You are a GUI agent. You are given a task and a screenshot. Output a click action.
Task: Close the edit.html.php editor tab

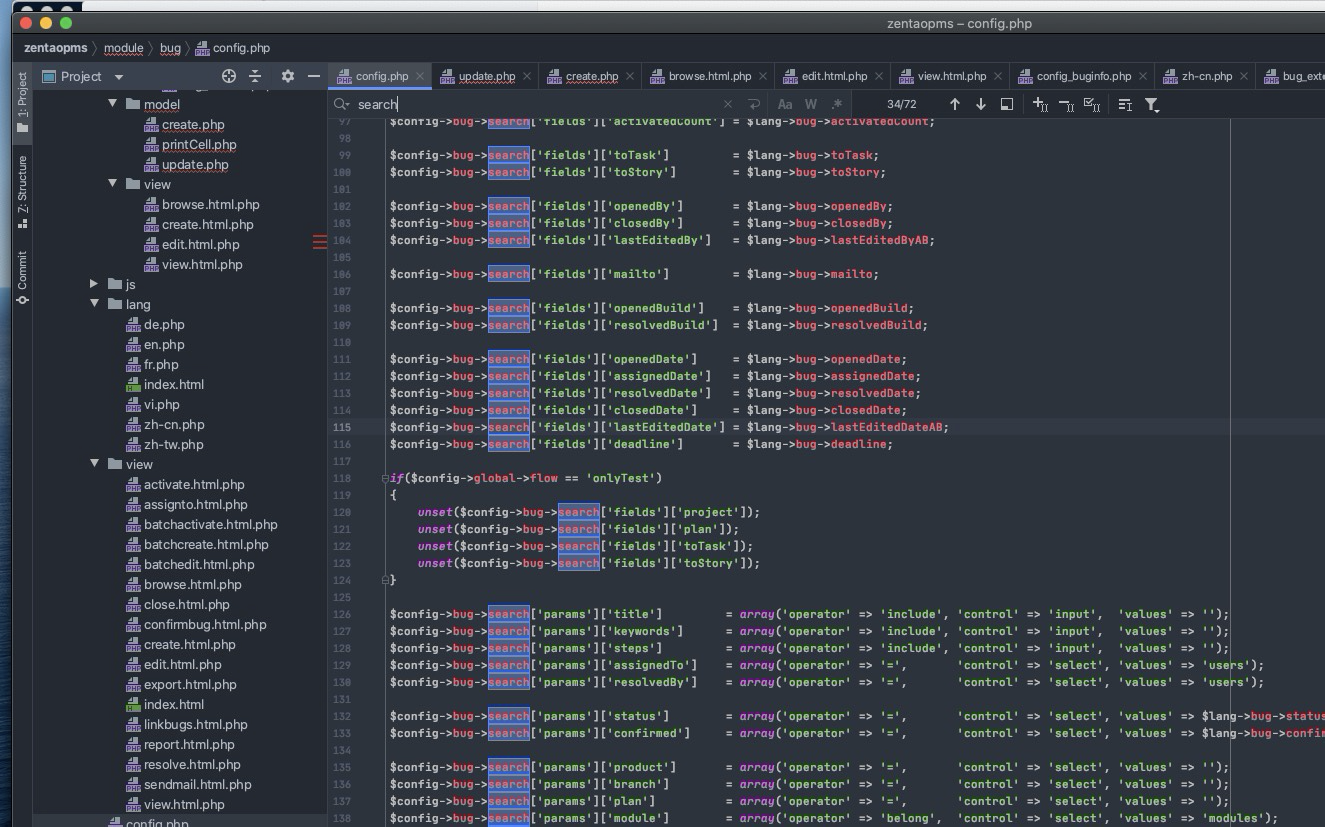(x=879, y=76)
